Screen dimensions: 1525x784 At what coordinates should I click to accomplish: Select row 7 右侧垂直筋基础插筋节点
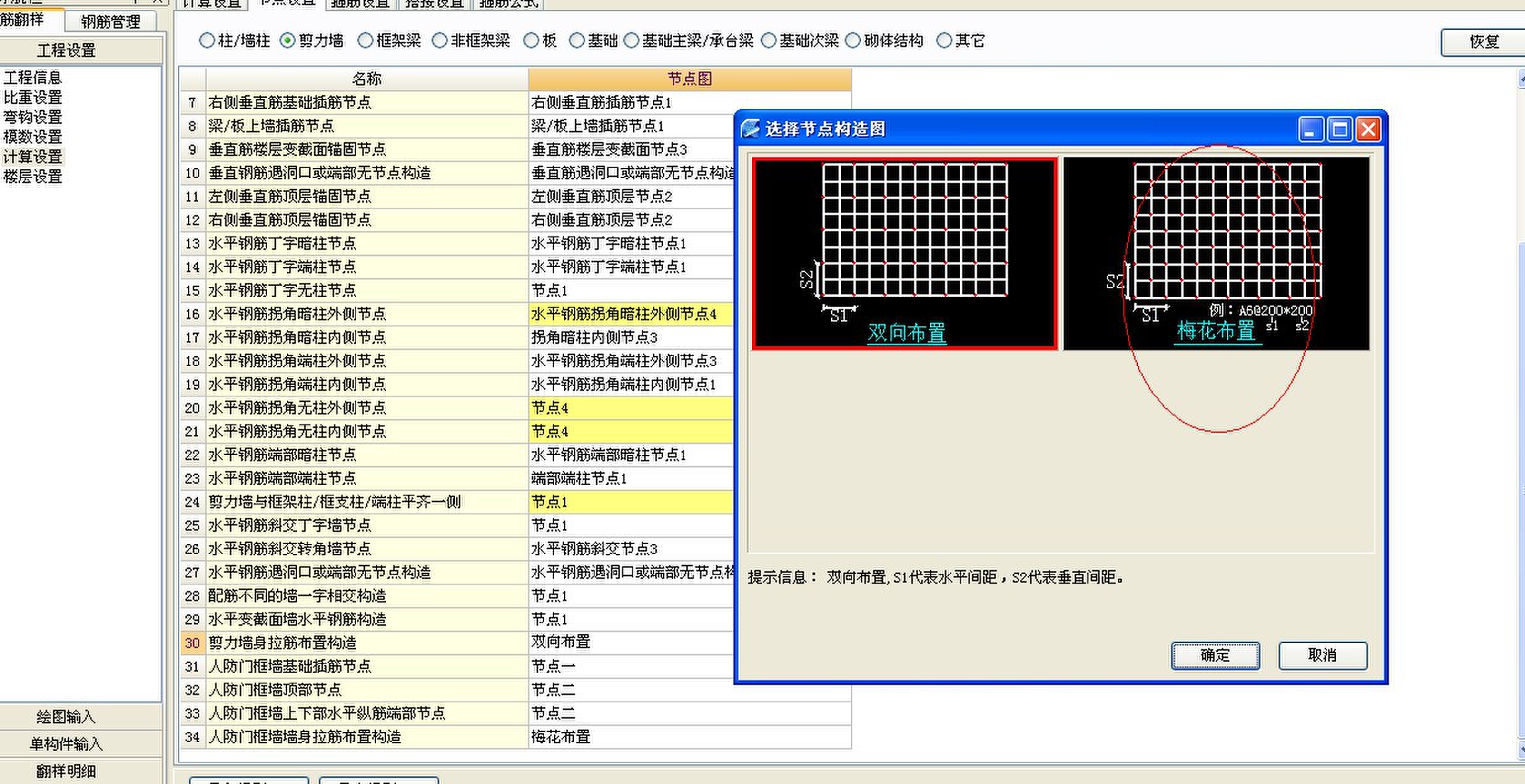pos(367,103)
